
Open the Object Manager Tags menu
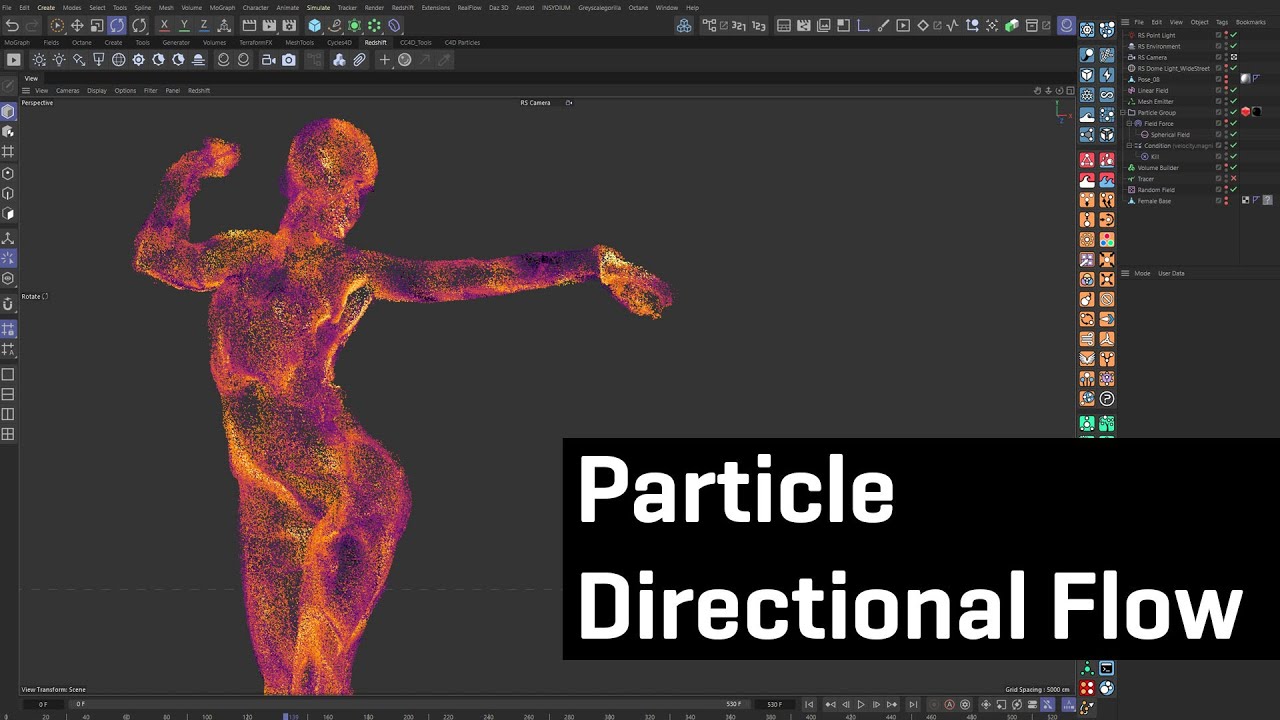tap(1222, 22)
